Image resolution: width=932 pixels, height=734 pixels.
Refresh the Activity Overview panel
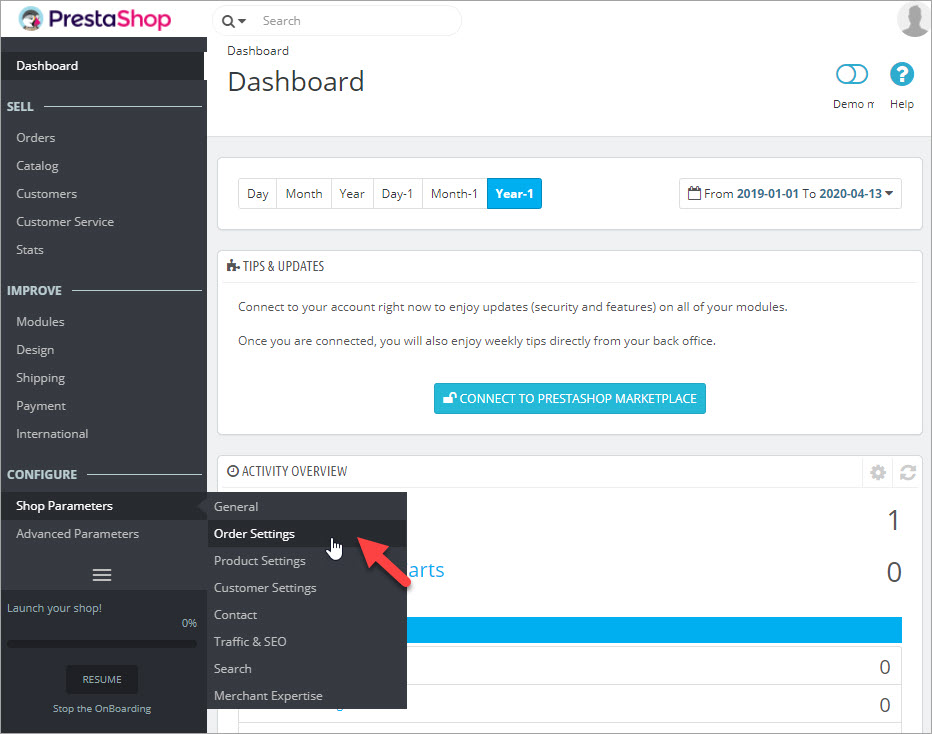[908, 472]
